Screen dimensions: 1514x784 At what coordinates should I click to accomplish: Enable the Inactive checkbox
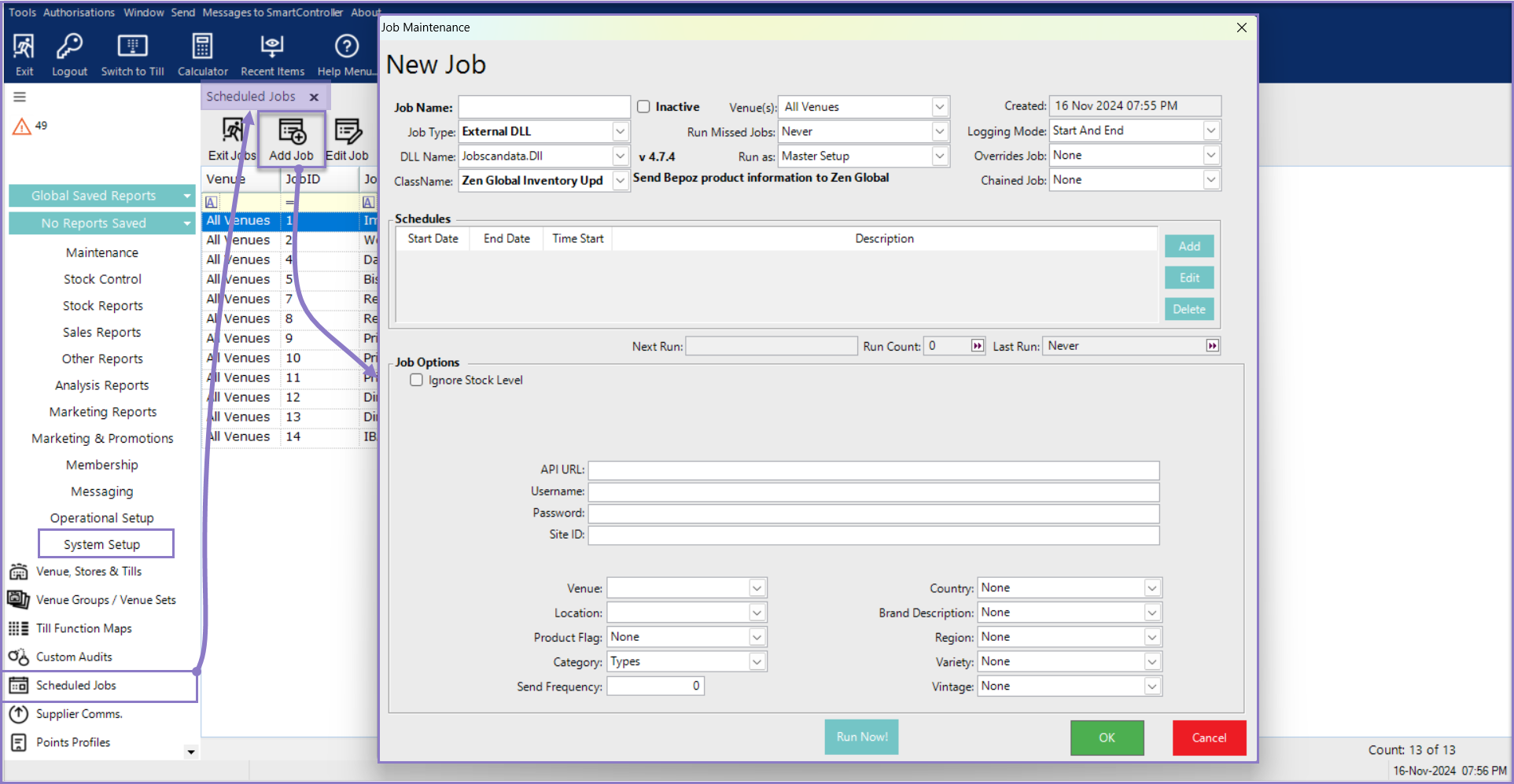[643, 107]
